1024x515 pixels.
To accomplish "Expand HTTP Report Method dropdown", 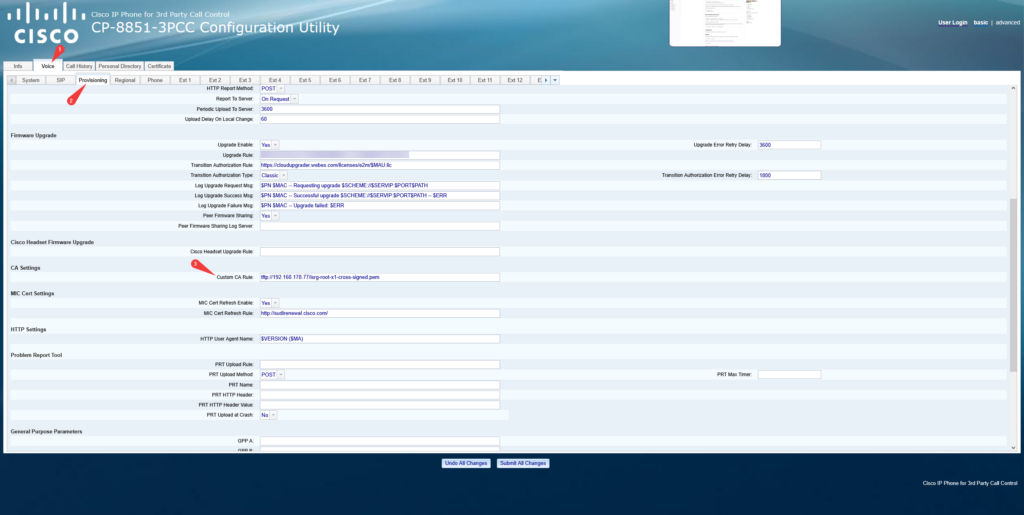I will coord(272,88).
